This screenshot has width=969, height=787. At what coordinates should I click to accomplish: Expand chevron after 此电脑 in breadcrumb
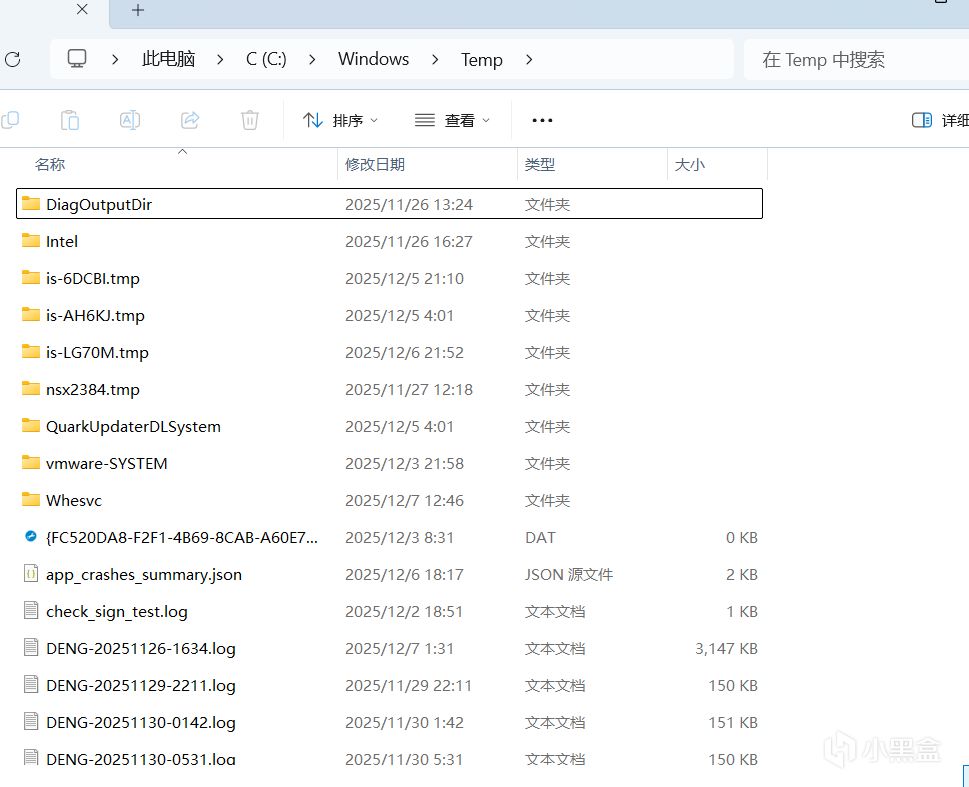(x=220, y=59)
